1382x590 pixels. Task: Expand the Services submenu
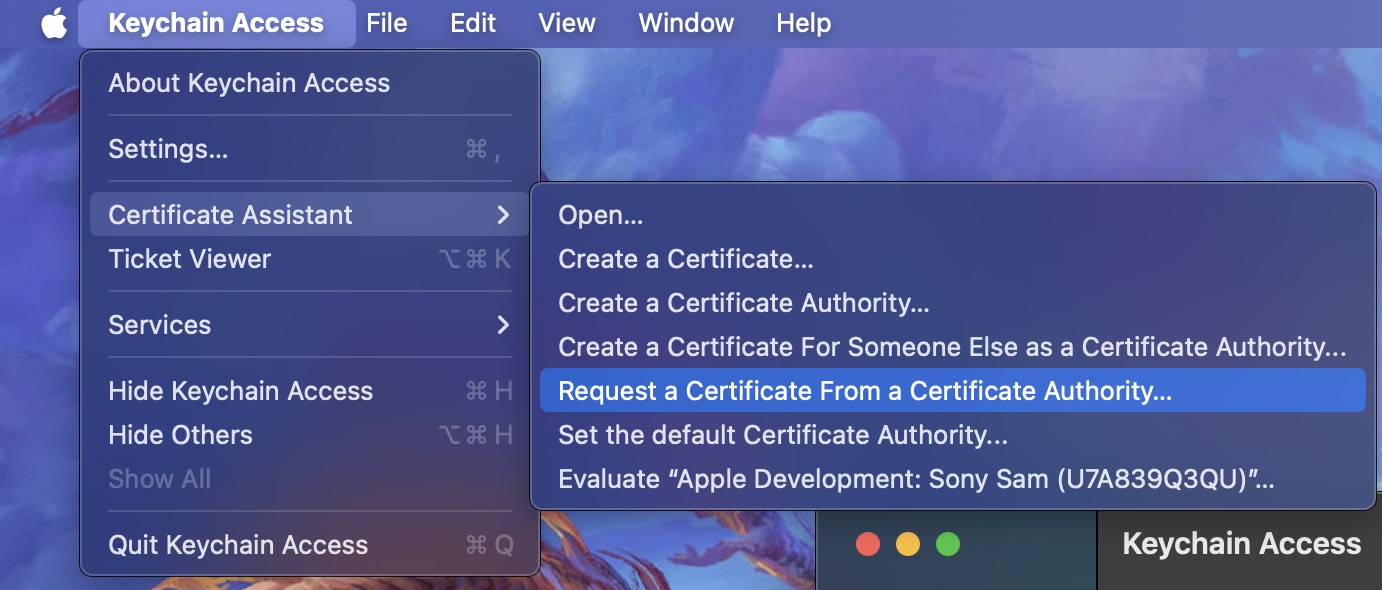click(309, 325)
